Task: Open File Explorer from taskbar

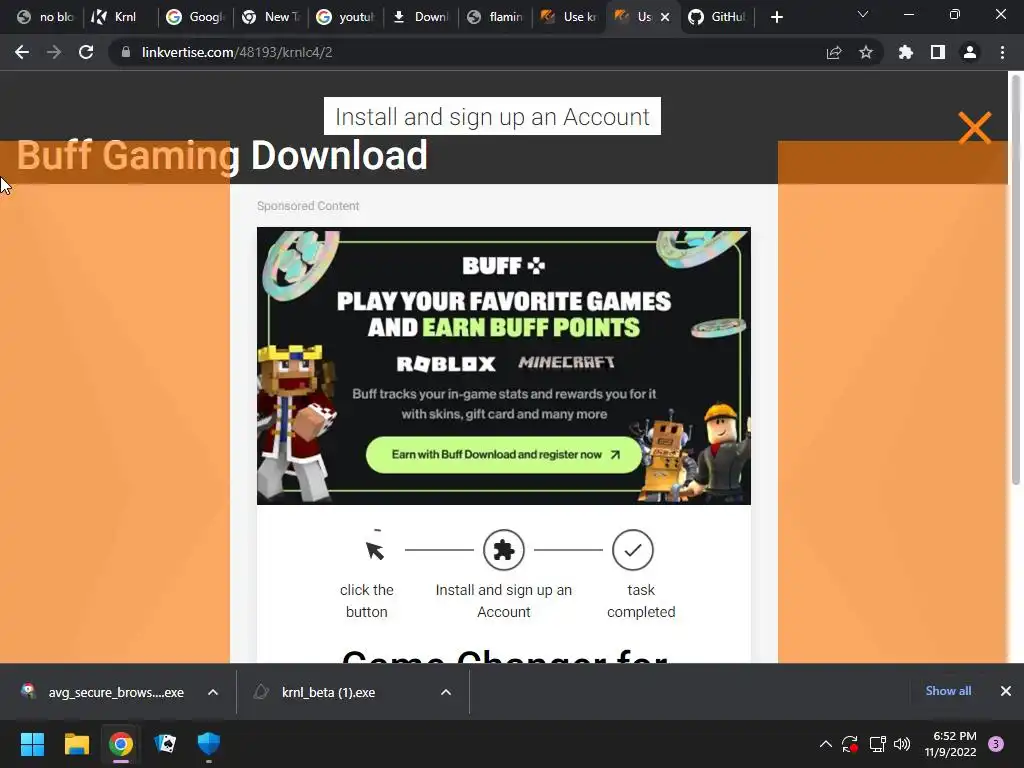Action: click(x=76, y=744)
